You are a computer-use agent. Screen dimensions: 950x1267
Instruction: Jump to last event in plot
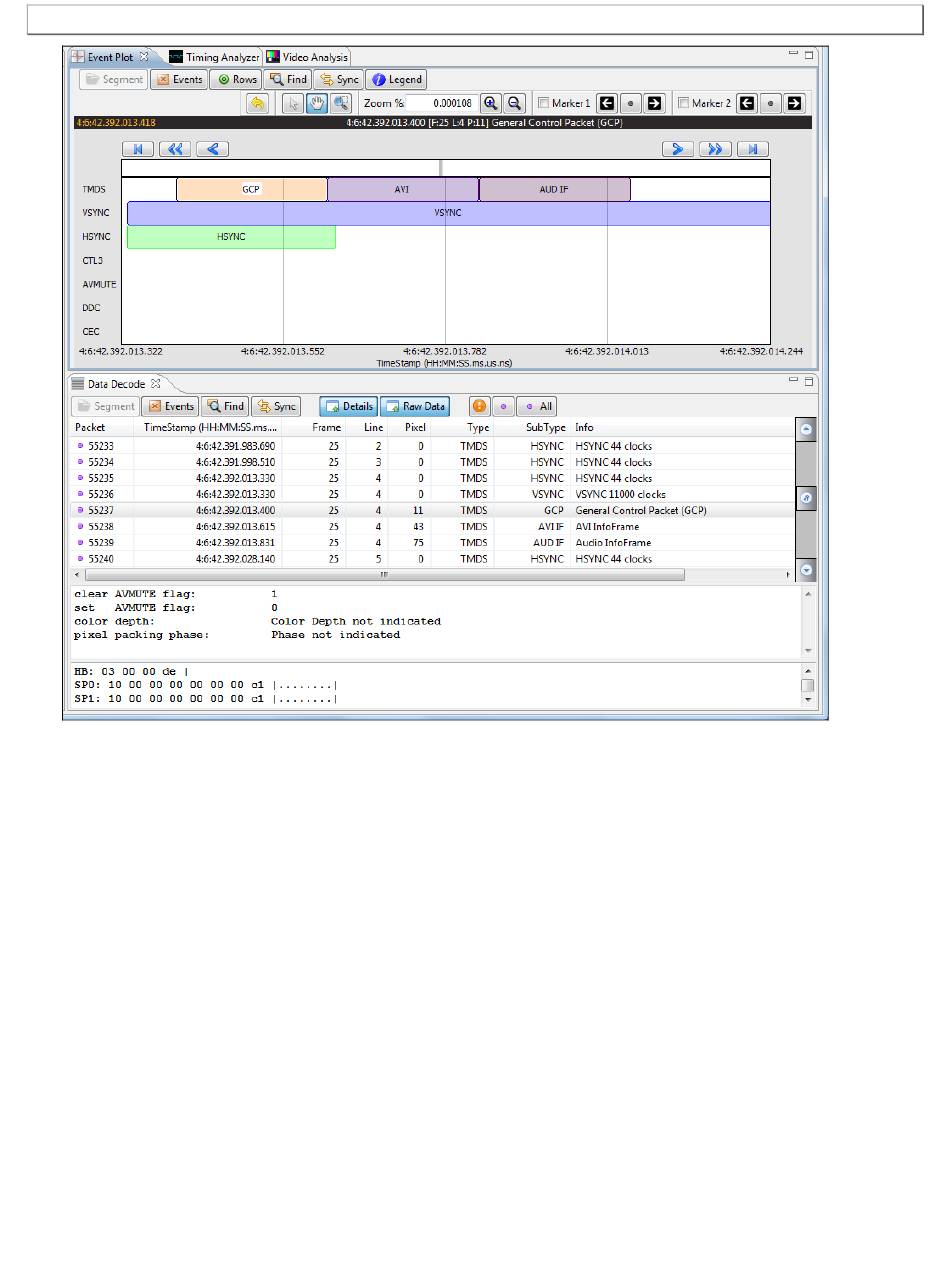click(753, 149)
